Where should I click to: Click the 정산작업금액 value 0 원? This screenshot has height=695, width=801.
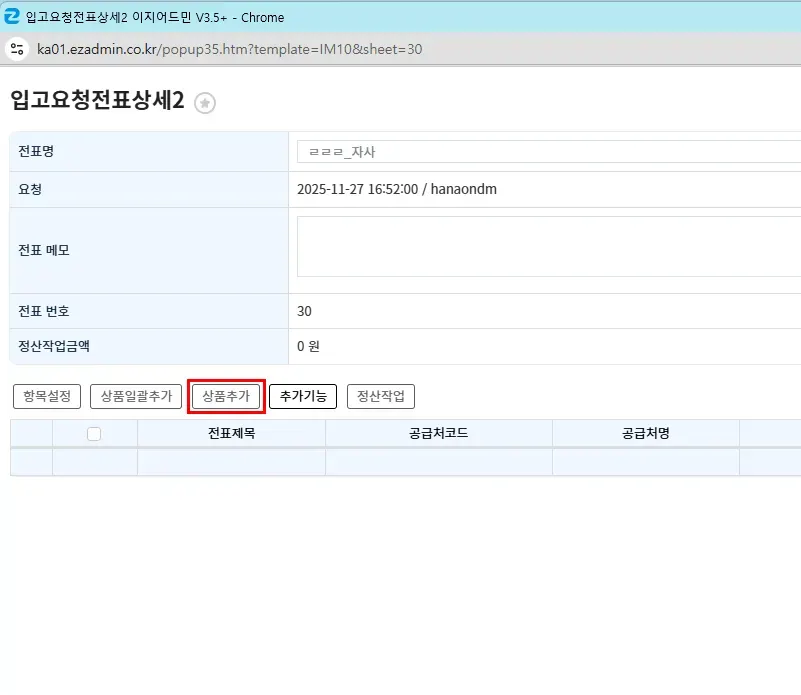[309, 346]
